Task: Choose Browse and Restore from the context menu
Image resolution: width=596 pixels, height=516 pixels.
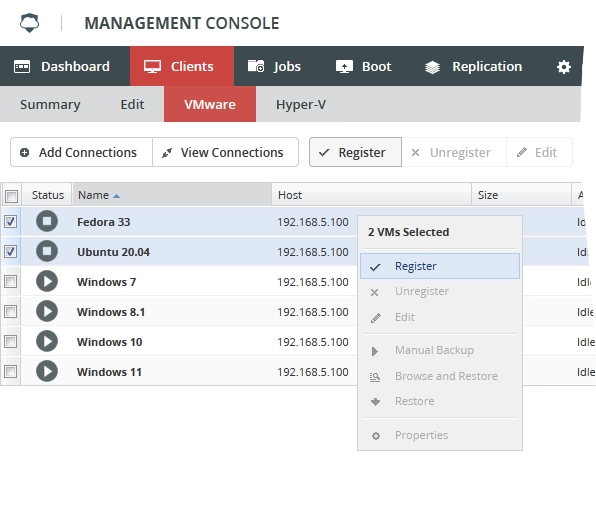Action: pos(440,376)
